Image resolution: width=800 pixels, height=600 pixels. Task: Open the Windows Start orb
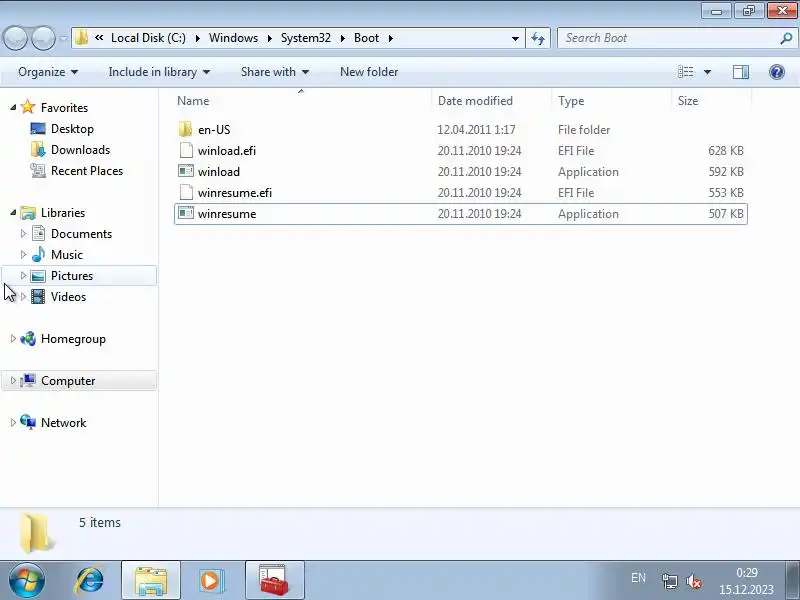point(26,580)
